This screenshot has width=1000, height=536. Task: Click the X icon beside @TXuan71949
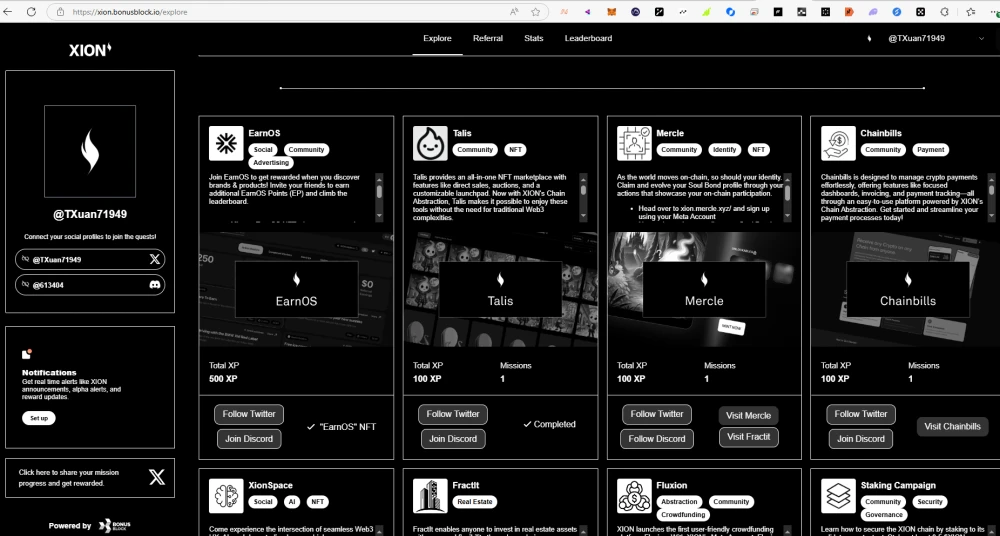154,259
